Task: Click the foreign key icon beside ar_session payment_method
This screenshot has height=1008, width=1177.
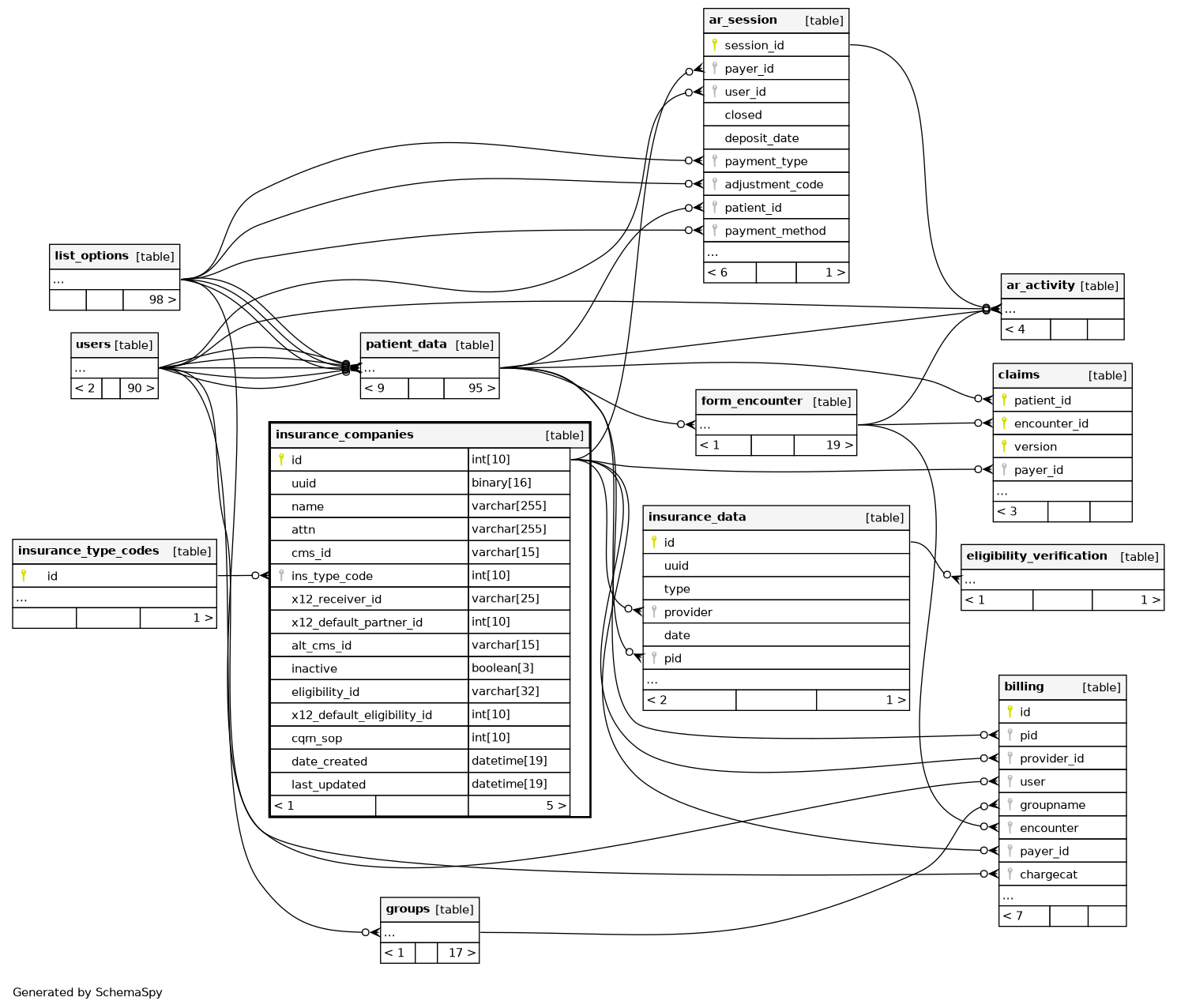Action: click(715, 231)
